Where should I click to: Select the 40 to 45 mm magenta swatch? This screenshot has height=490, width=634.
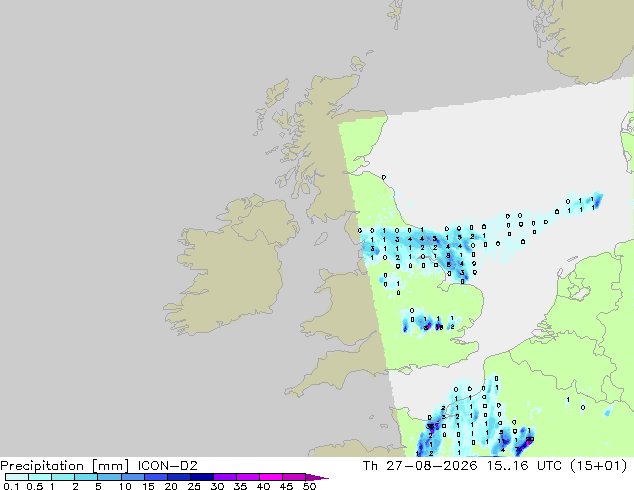pyautogui.click(x=271, y=477)
